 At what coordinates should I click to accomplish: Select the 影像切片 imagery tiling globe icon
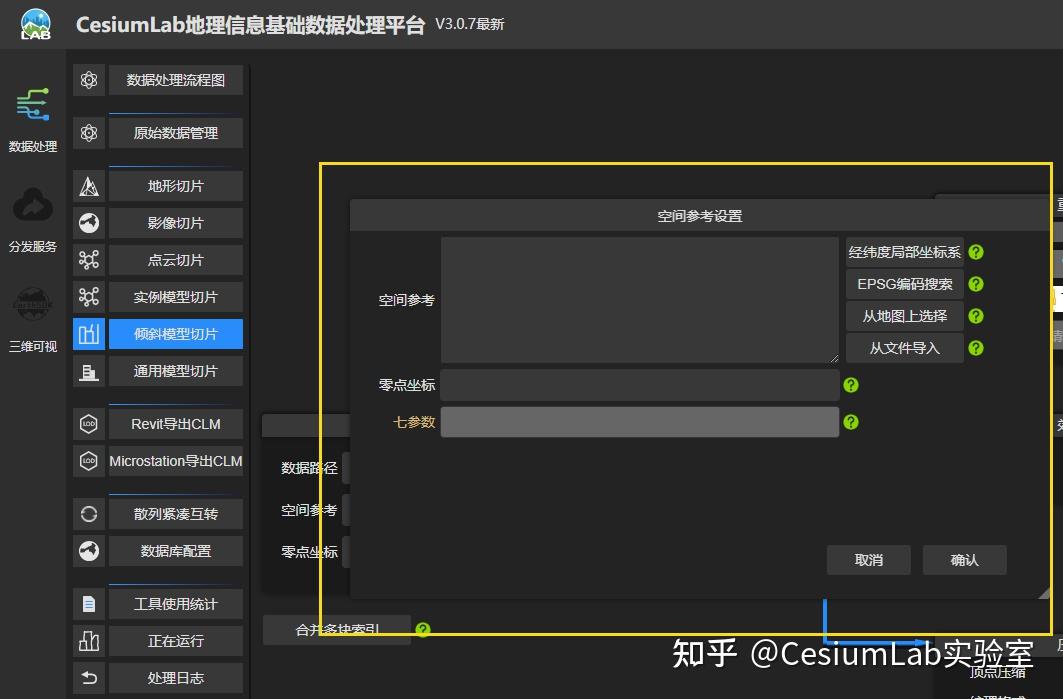click(x=89, y=222)
